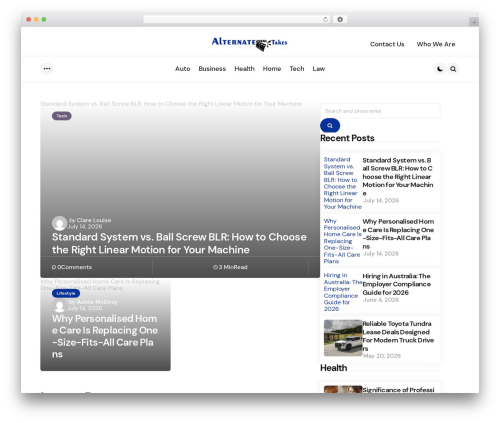Go to Who We Are page
Viewport: 500px width, 423px height.
436,44
